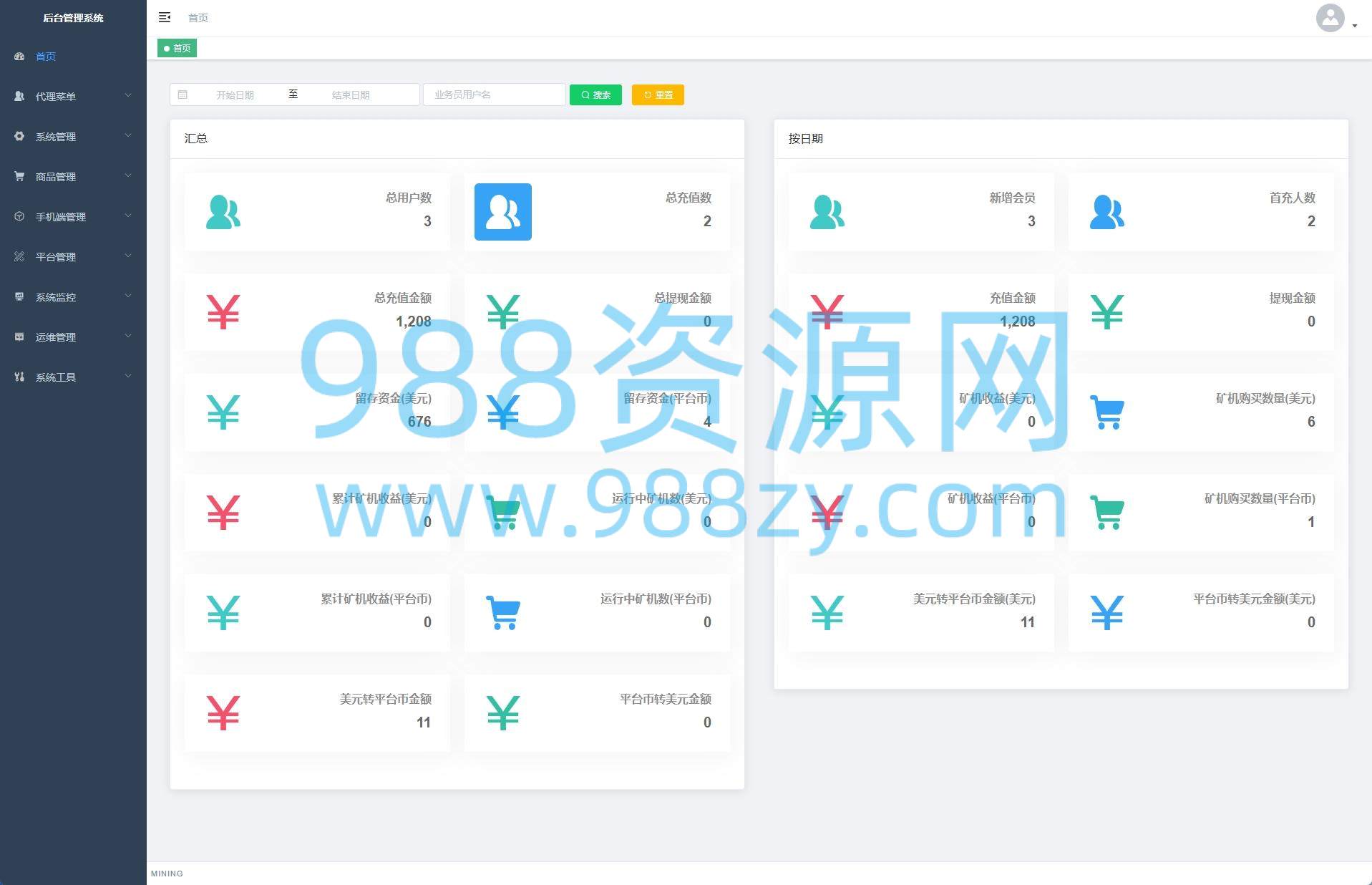
Task: Click the blue 总充值数 users icon
Action: (502, 212)
